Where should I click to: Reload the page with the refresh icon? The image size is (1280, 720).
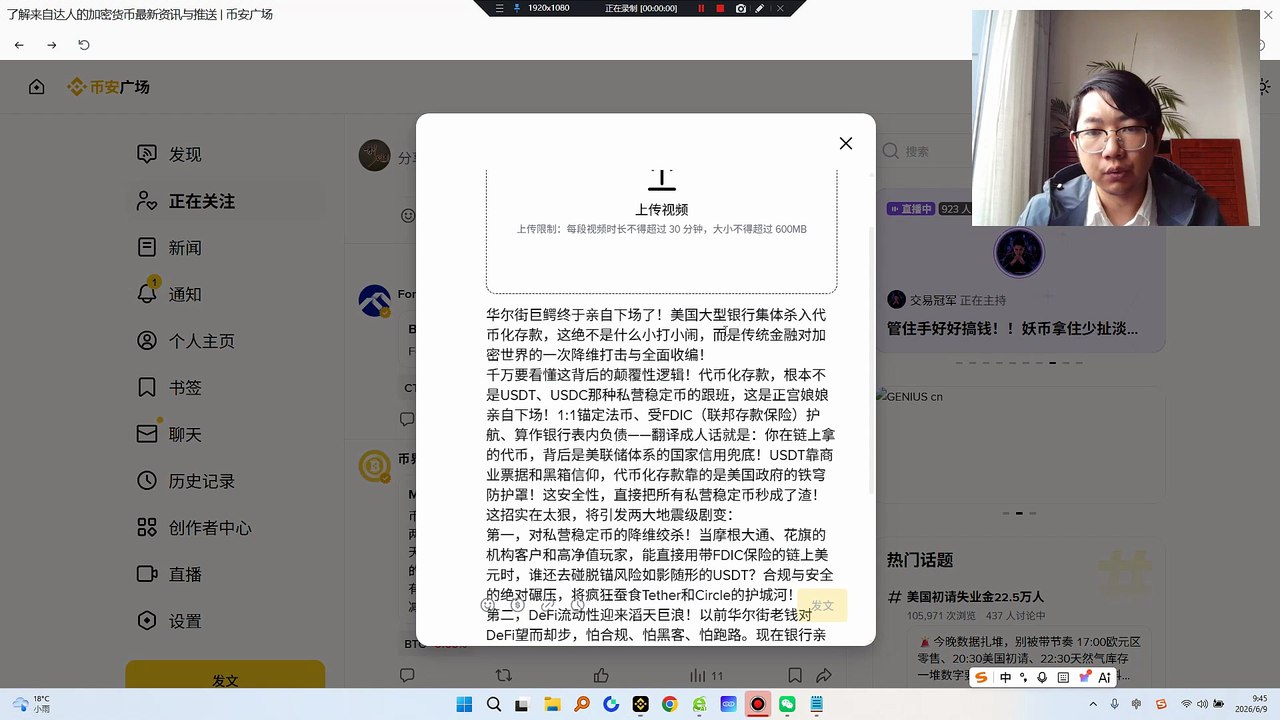[84, 45]
